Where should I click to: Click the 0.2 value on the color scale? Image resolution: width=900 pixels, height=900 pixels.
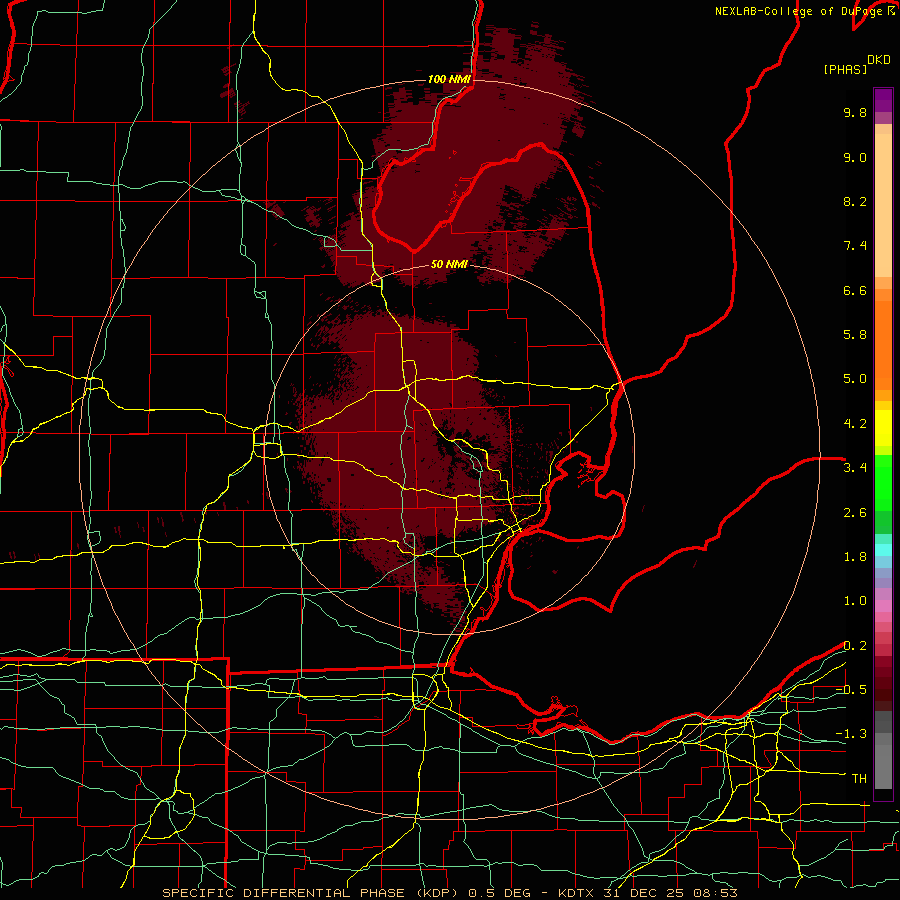(855, 646)
